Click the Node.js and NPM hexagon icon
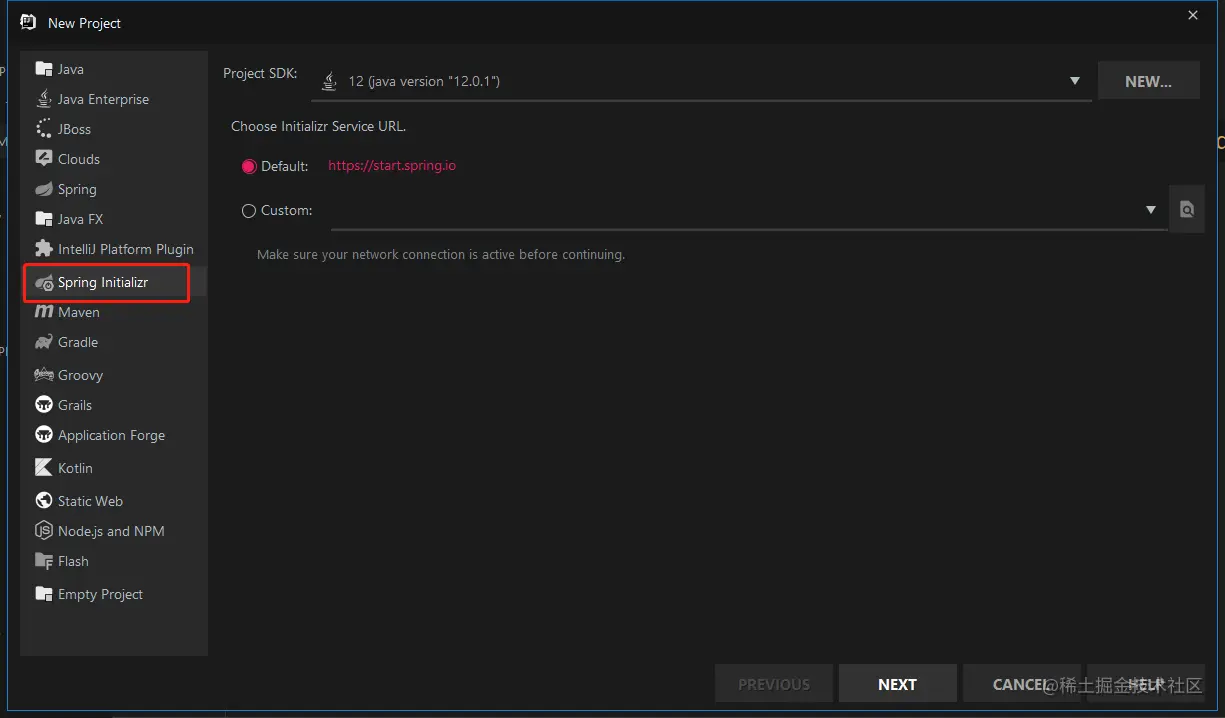The width and height of the screenshot is (1225, 718). 43,531
